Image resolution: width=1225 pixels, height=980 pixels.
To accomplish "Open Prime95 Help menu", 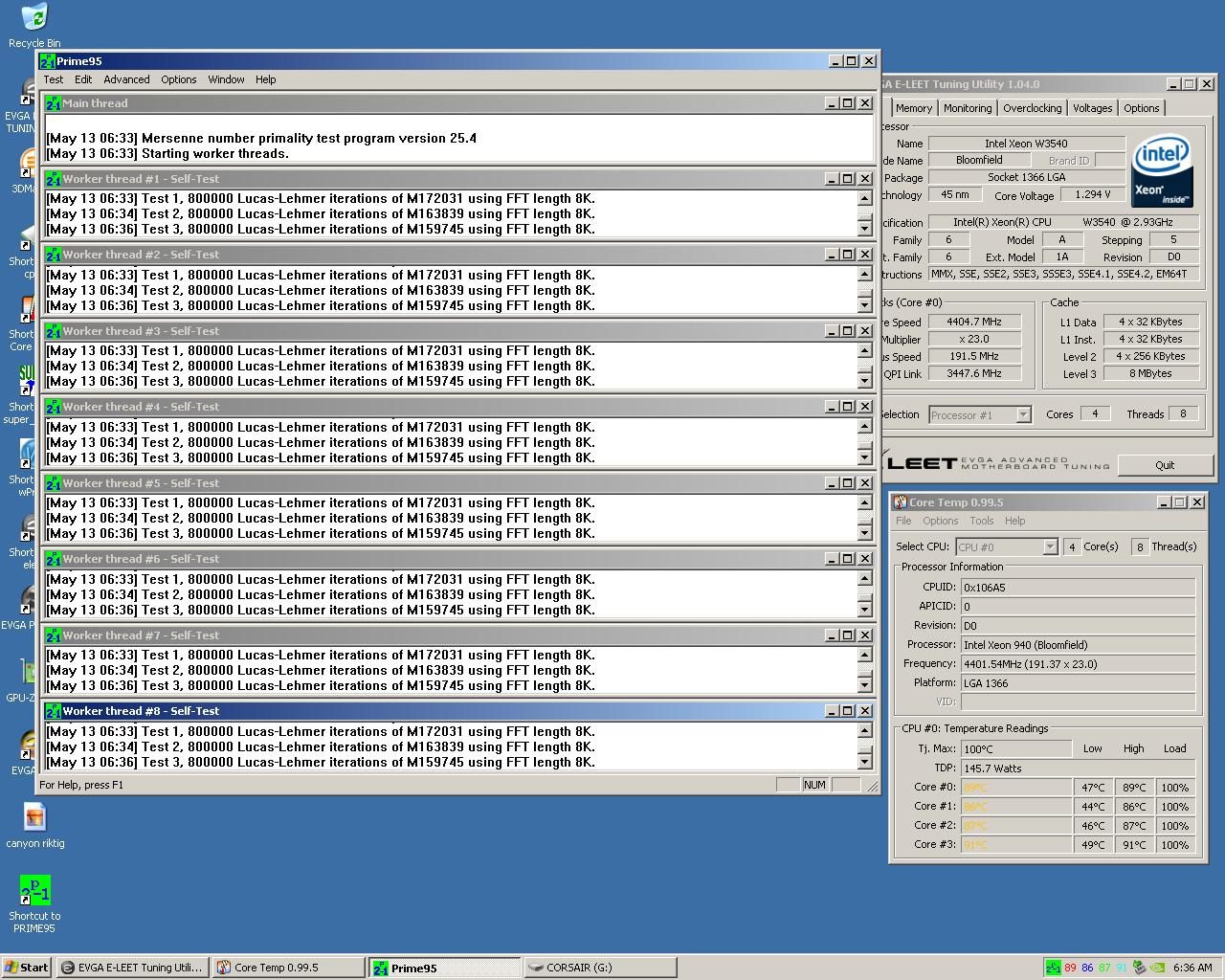I will tap(266, 79).
